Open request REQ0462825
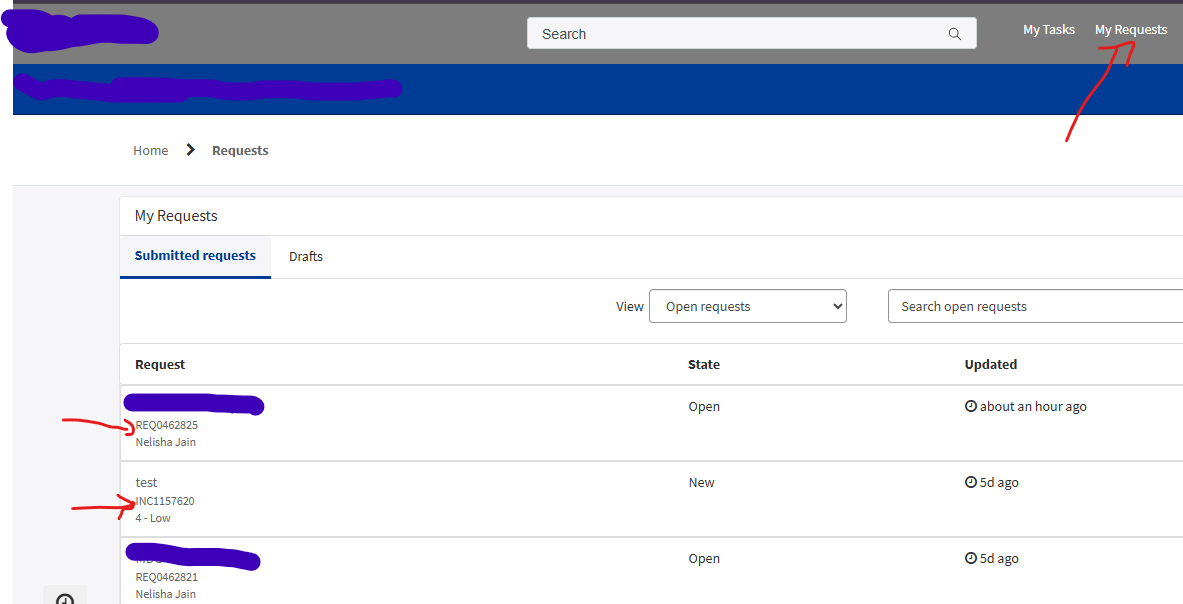The image size is (1183, 604). click(x=165, y=424)
